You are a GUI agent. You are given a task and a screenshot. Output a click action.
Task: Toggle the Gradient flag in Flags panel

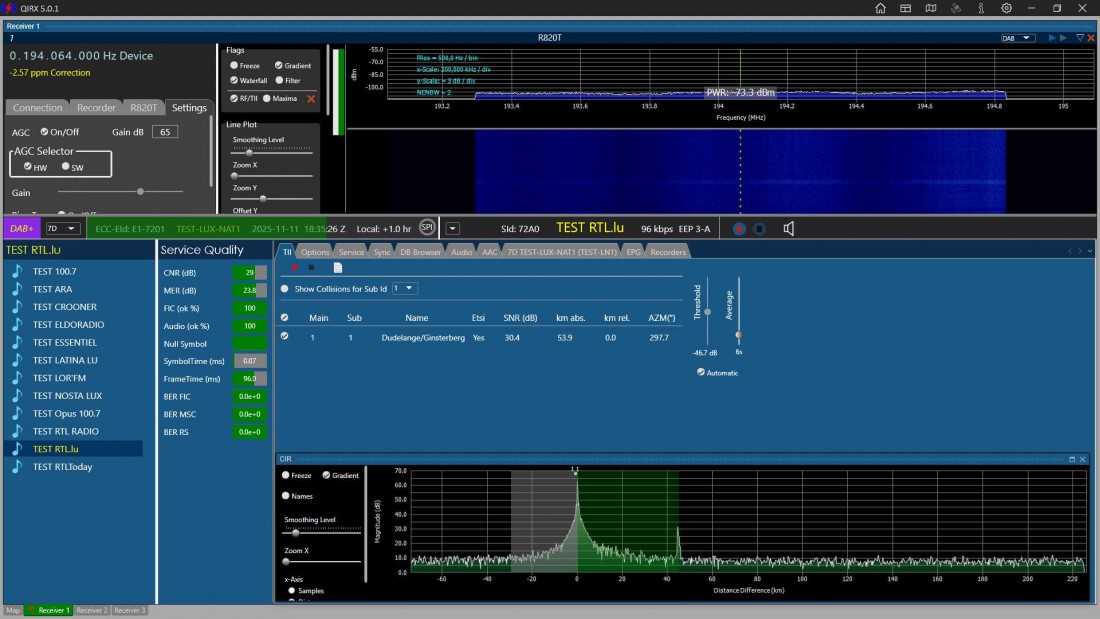[279, 65]
